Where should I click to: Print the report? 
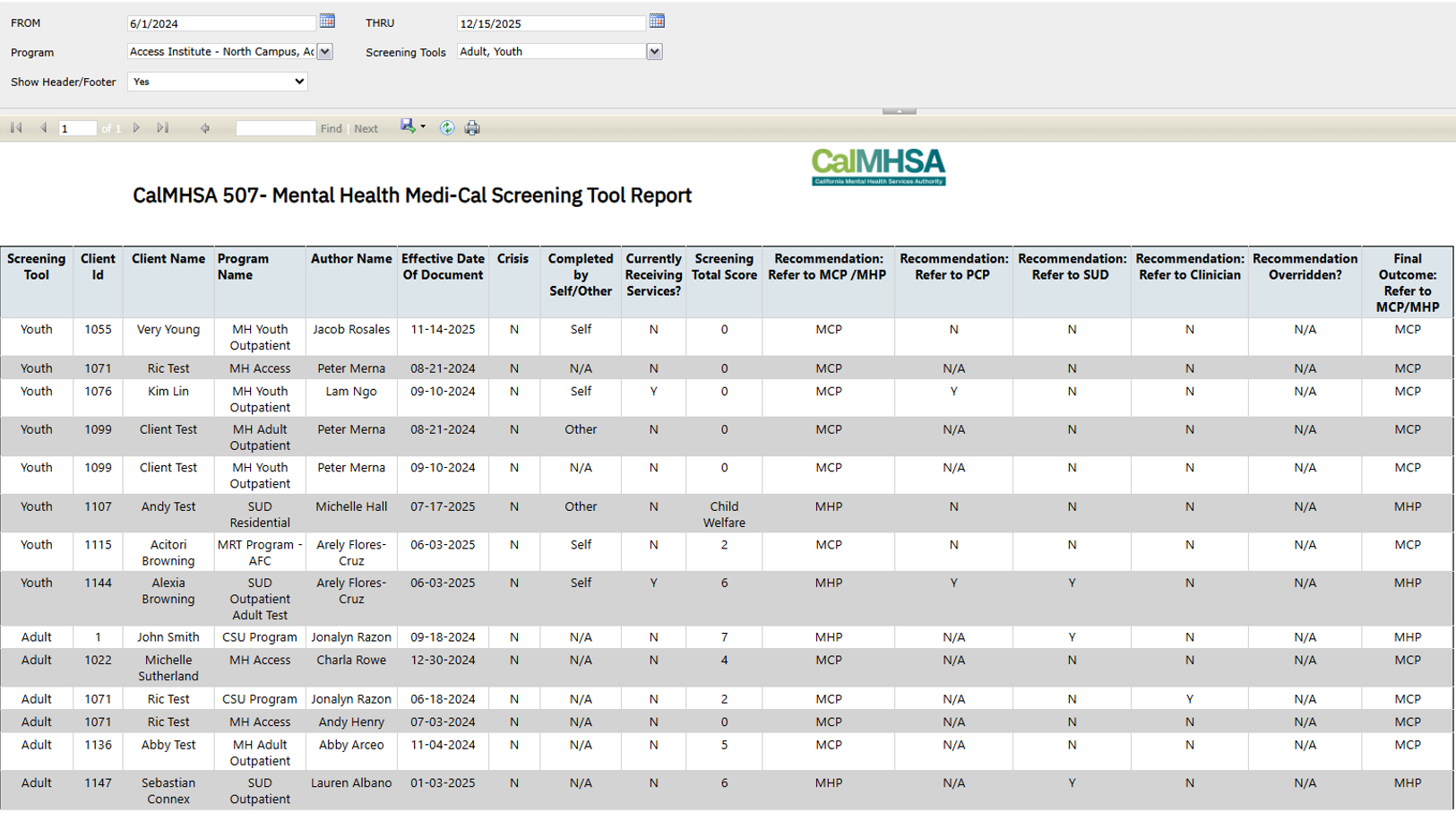[472, 128]
